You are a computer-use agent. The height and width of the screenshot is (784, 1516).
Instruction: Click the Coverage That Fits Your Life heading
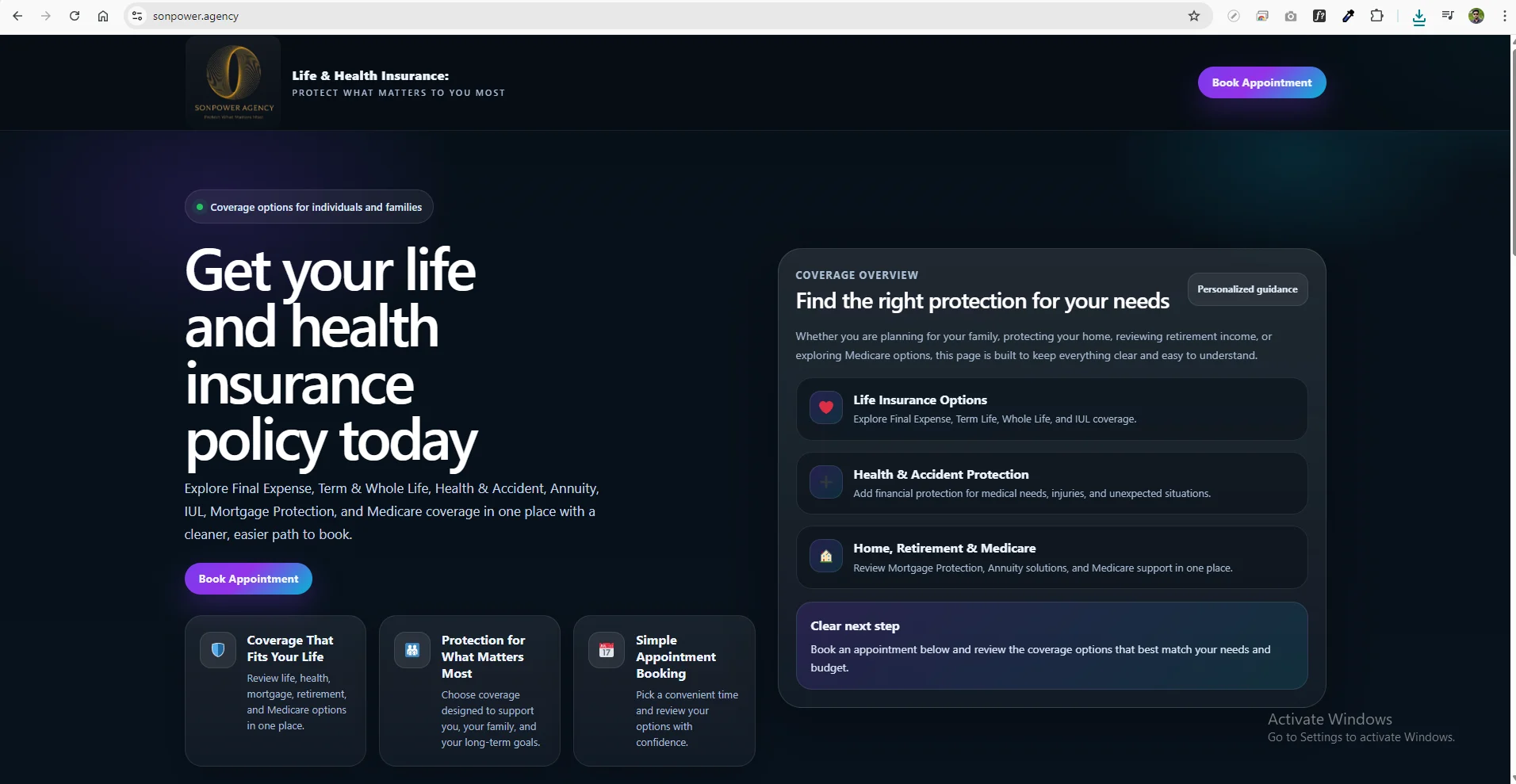[x=289, y=648]
